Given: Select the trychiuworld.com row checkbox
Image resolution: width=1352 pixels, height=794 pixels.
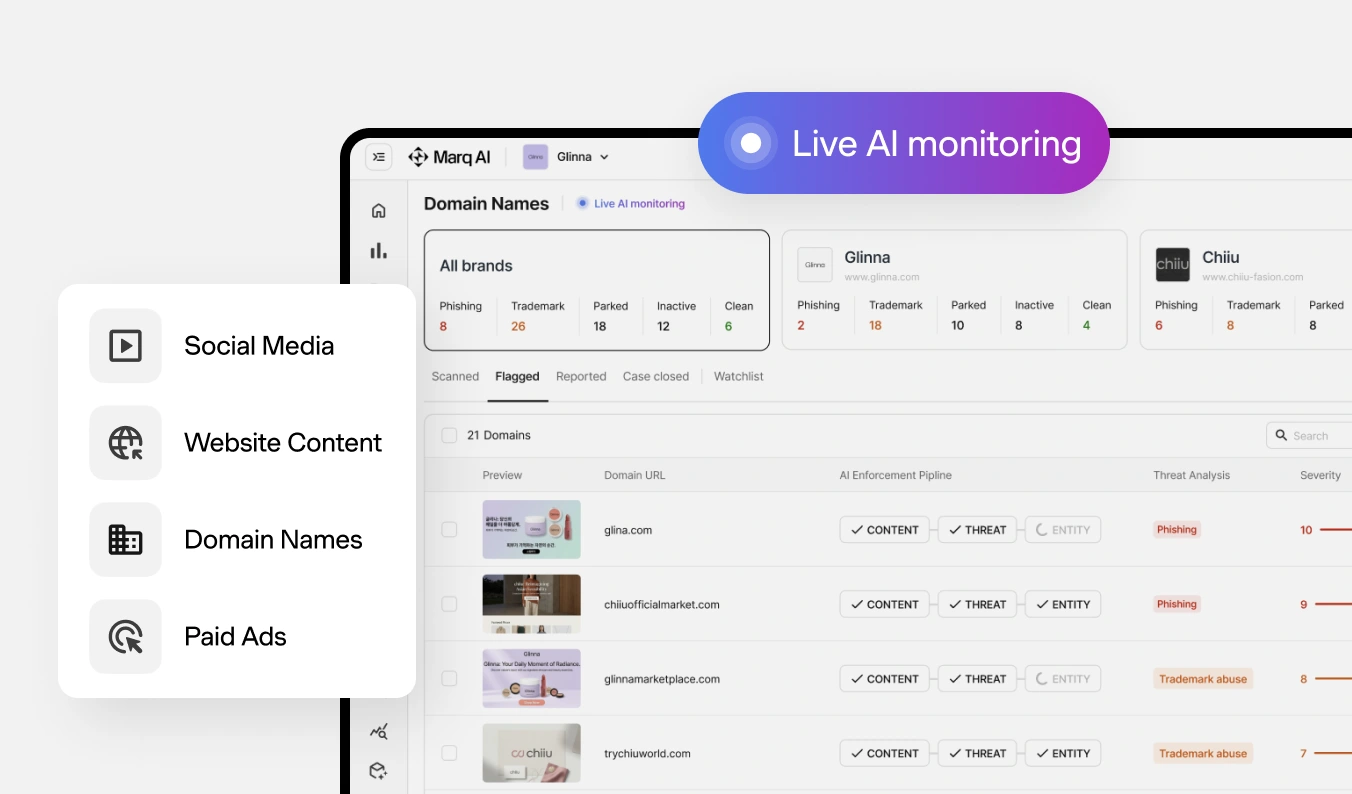Looking at the screenshot, I should [449, 753].
